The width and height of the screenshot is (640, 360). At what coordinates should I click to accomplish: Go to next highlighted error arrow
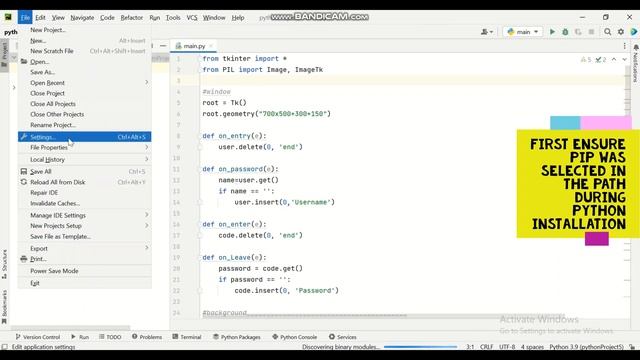tap(624, 60)
